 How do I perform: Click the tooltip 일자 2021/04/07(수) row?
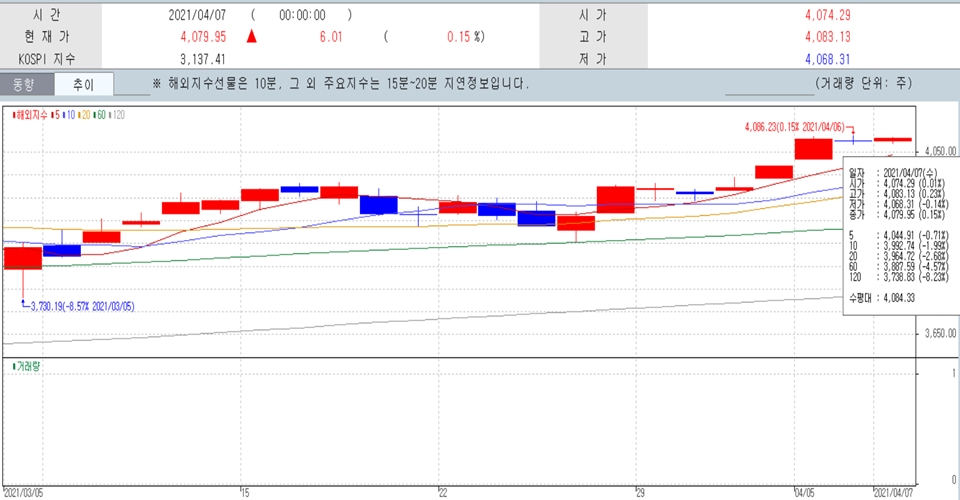coord(893,173)
